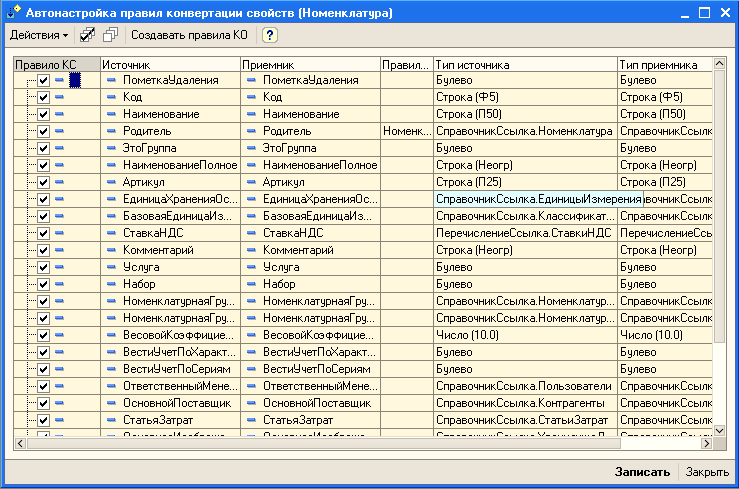Click the horizontal scrollbar thumb
This screenshot has width=739, height=489.
pyautogui.click(x=324, y=443)
